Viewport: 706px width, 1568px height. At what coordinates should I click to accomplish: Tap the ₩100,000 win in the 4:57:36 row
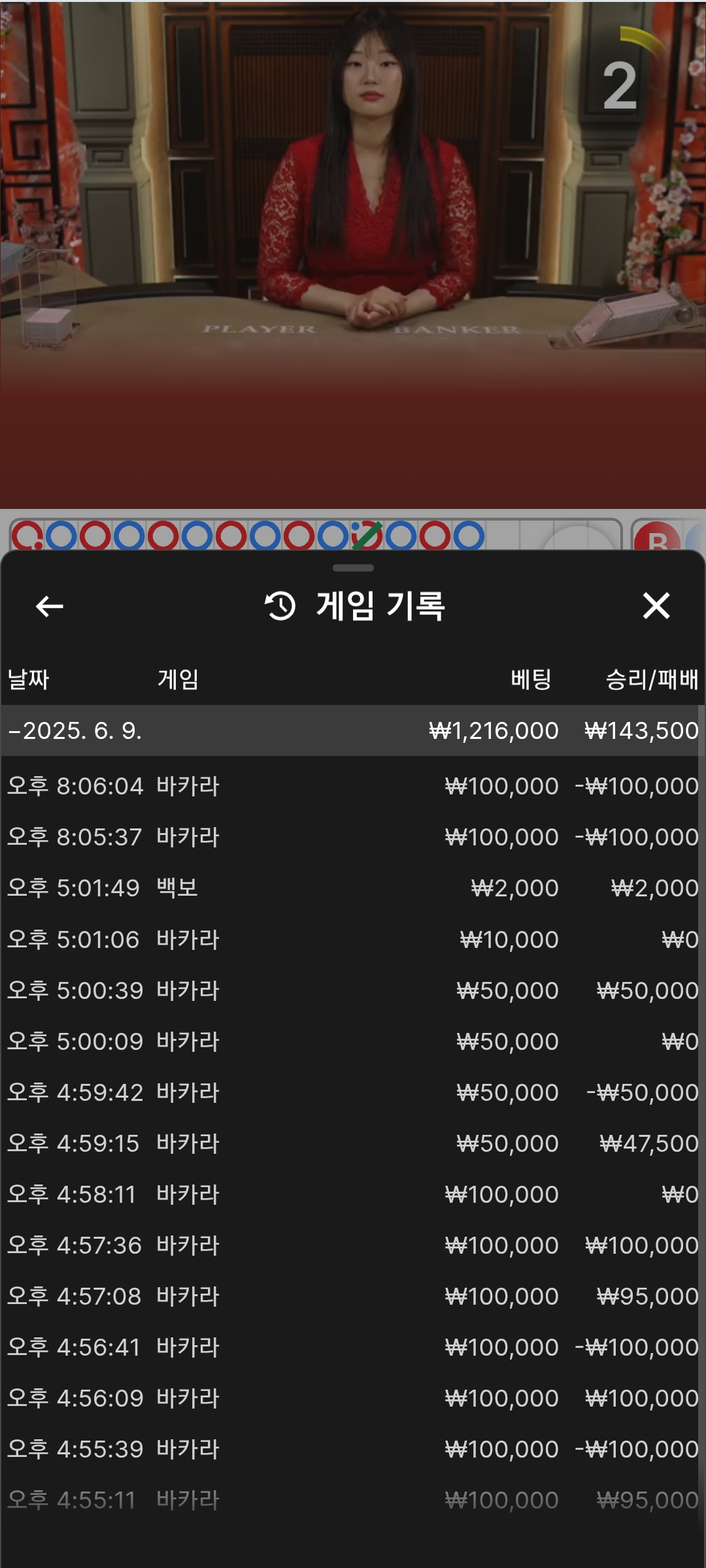point(642,1245)
